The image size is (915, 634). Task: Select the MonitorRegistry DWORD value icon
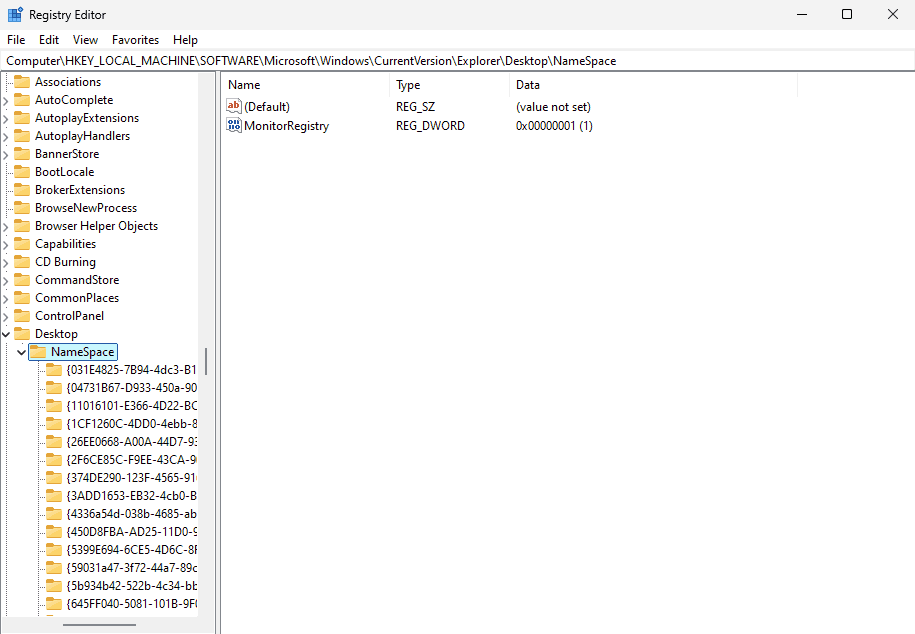(x=234, y=126)
